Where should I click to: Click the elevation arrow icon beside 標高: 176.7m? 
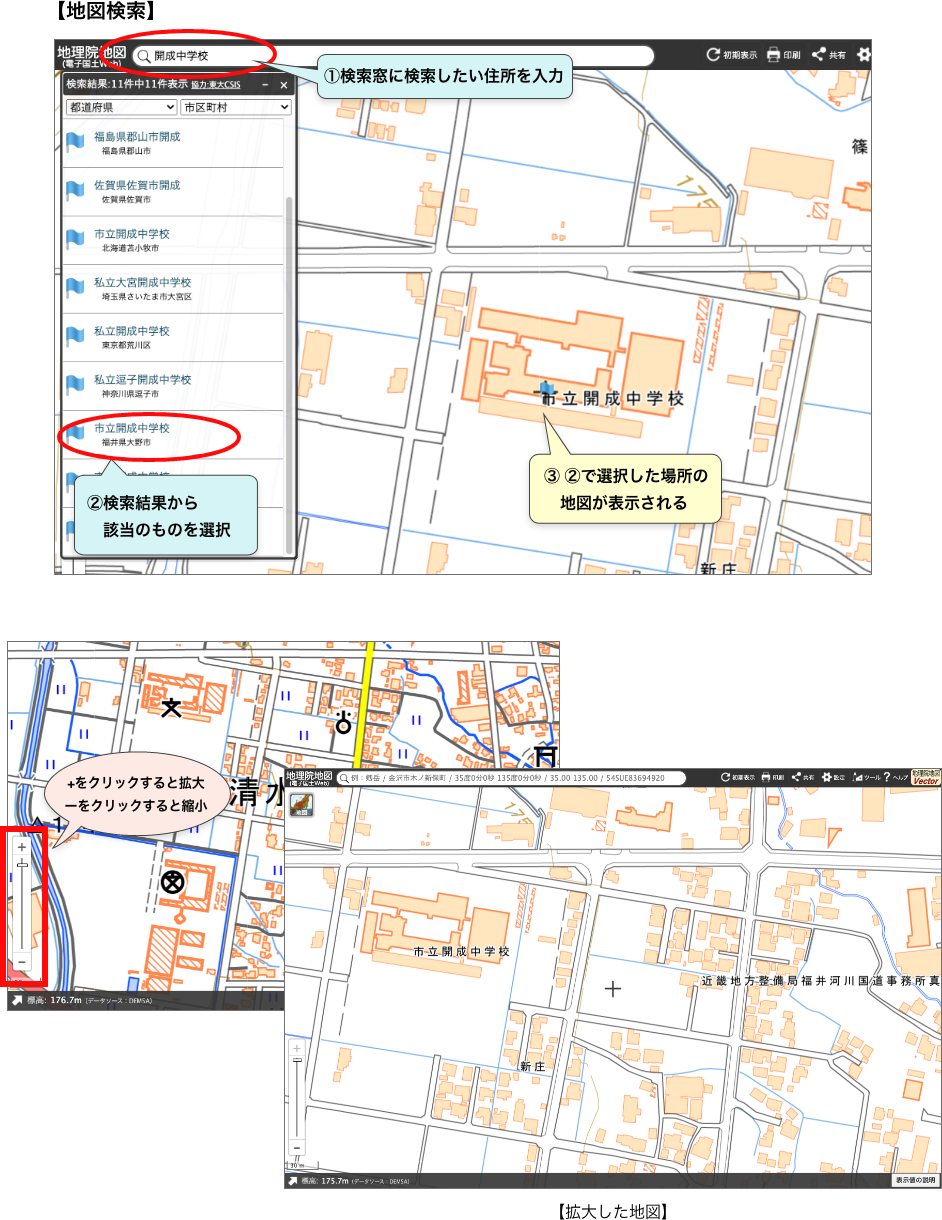coord(17,999)
